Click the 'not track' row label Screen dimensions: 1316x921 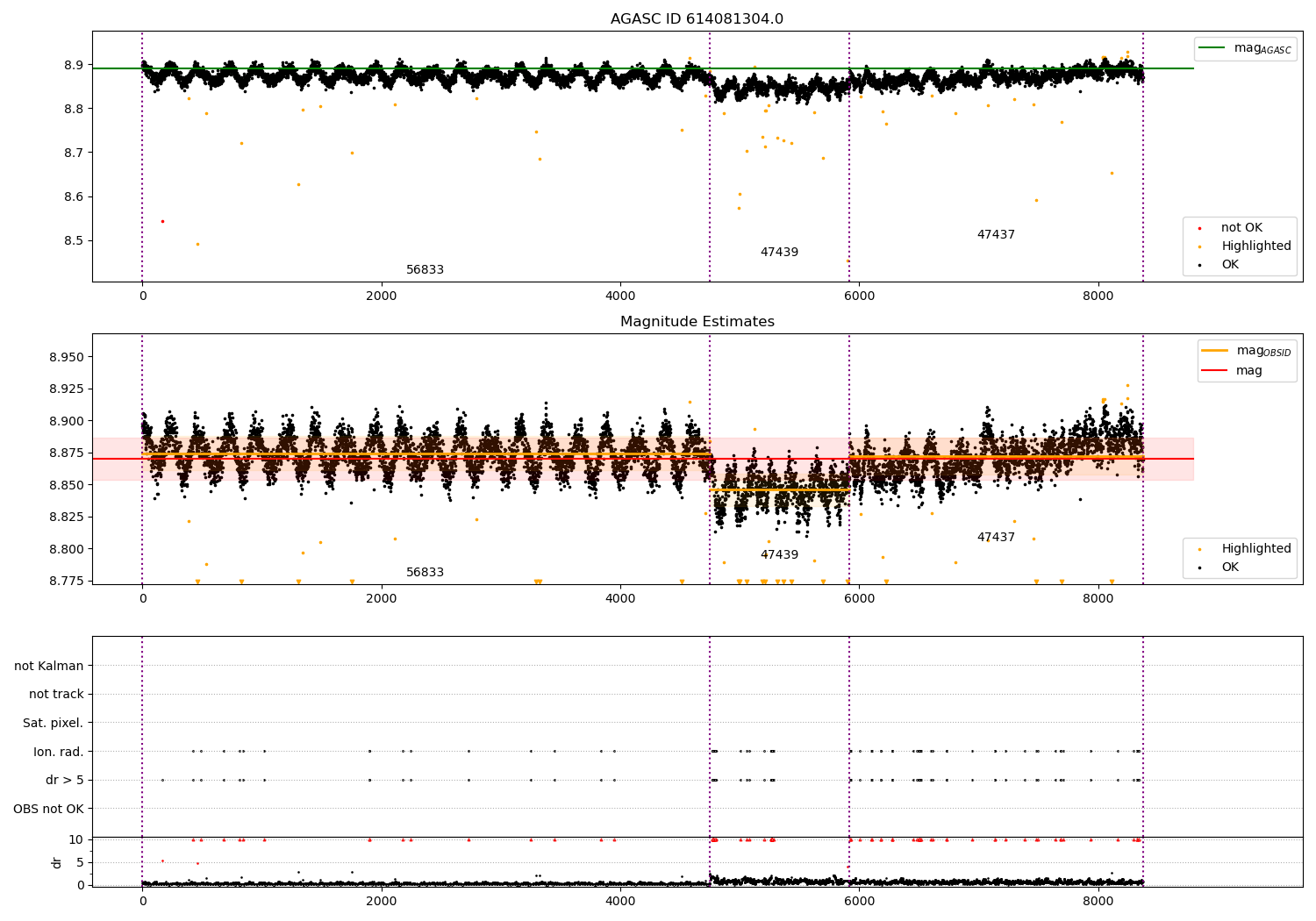(56, 695)
